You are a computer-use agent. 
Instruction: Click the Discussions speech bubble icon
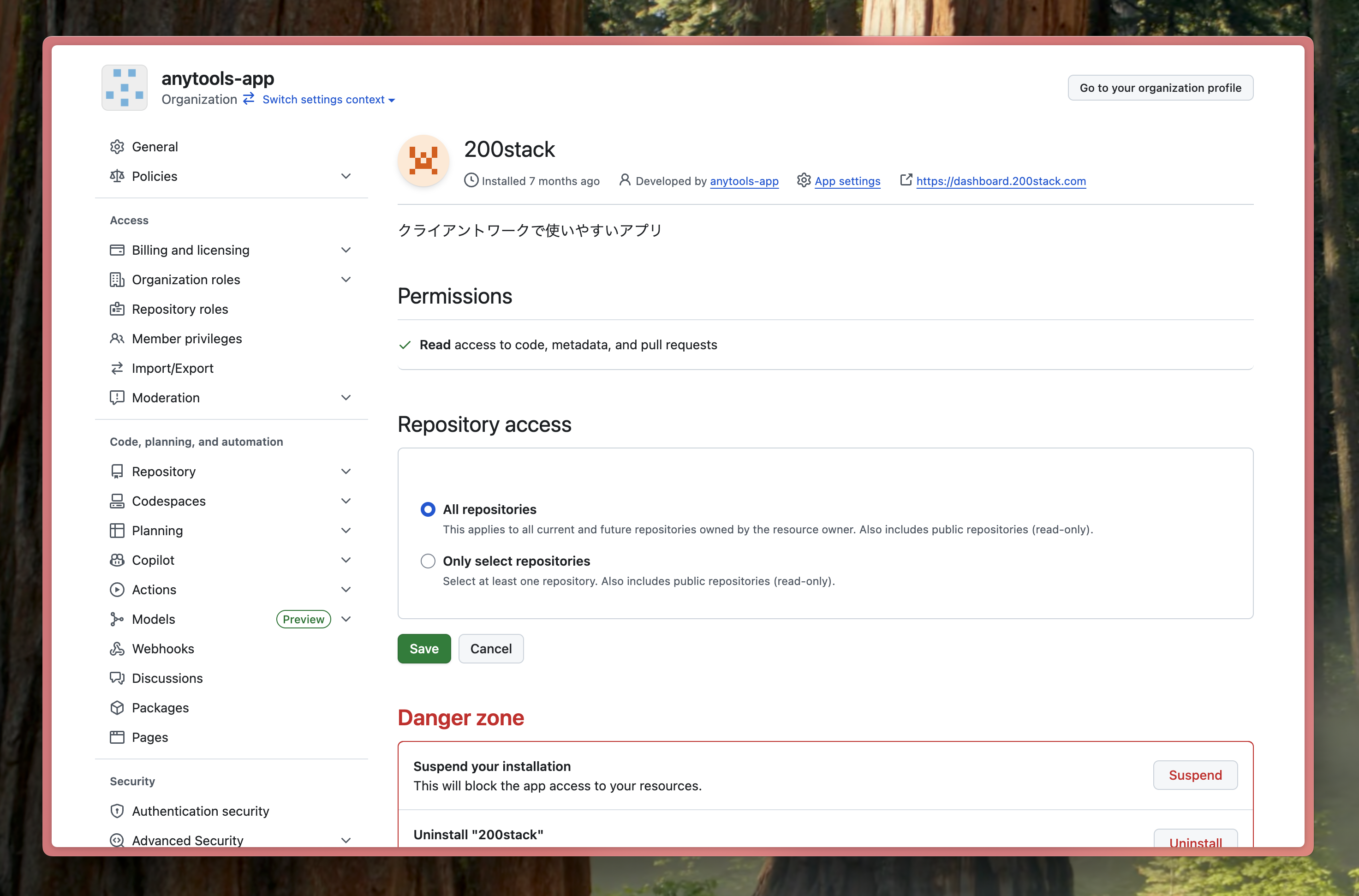(117, 678)
